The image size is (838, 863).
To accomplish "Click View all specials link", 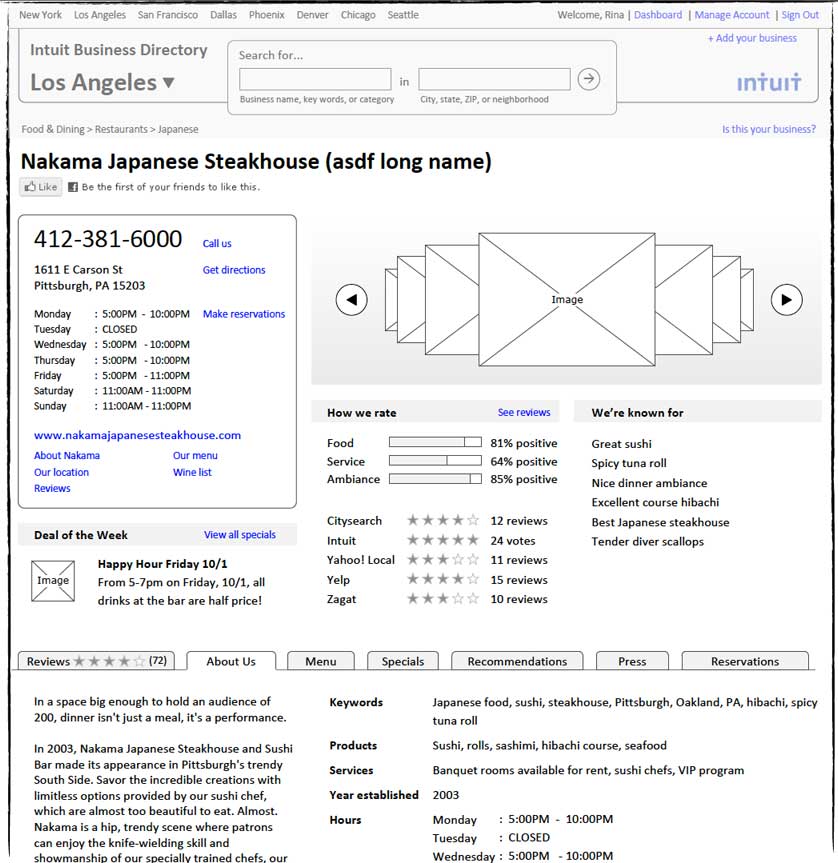I will pyautogui.click(x=240, y=534).
